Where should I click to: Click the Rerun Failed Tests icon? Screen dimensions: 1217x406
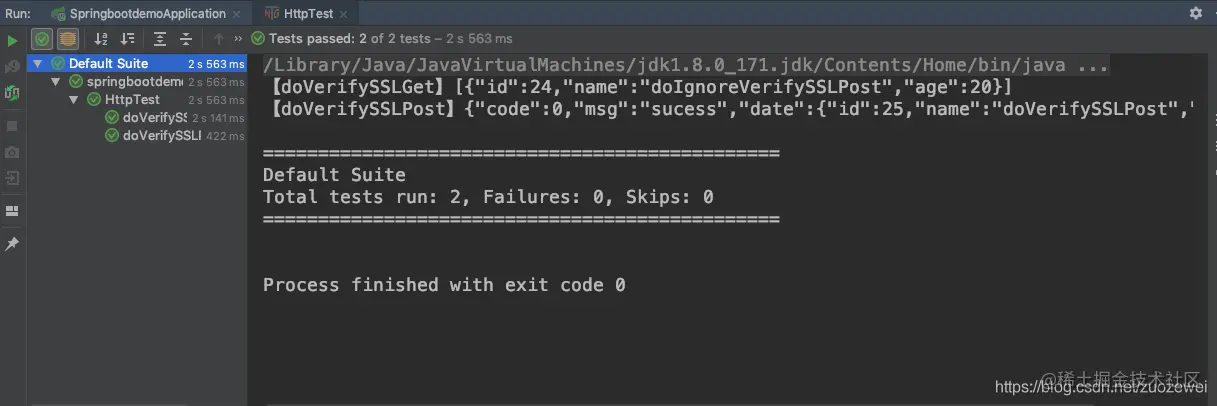tap(12, 66)
